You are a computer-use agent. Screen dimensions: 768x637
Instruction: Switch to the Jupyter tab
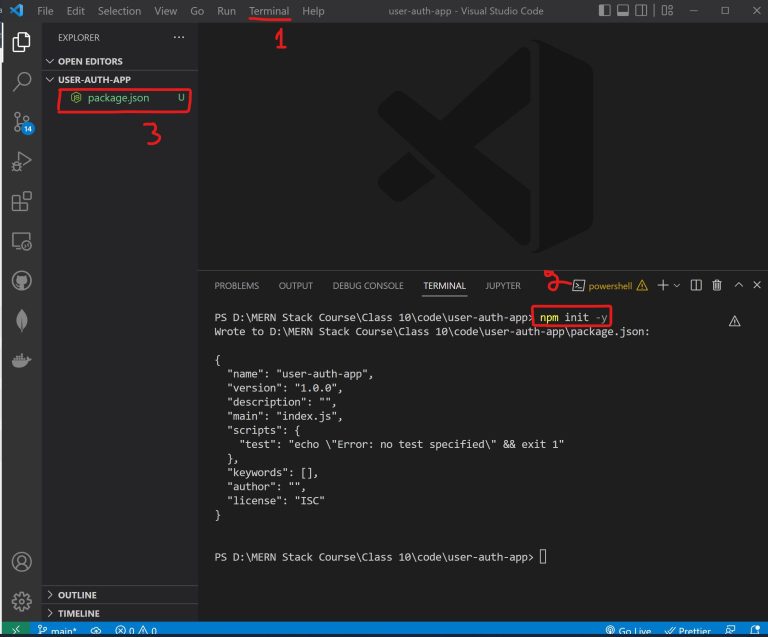pyautogui.click(x=503, y=286)
